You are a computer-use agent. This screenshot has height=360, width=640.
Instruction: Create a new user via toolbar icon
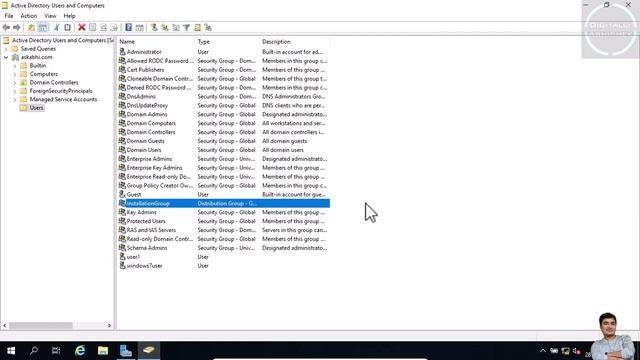[154, 27]
